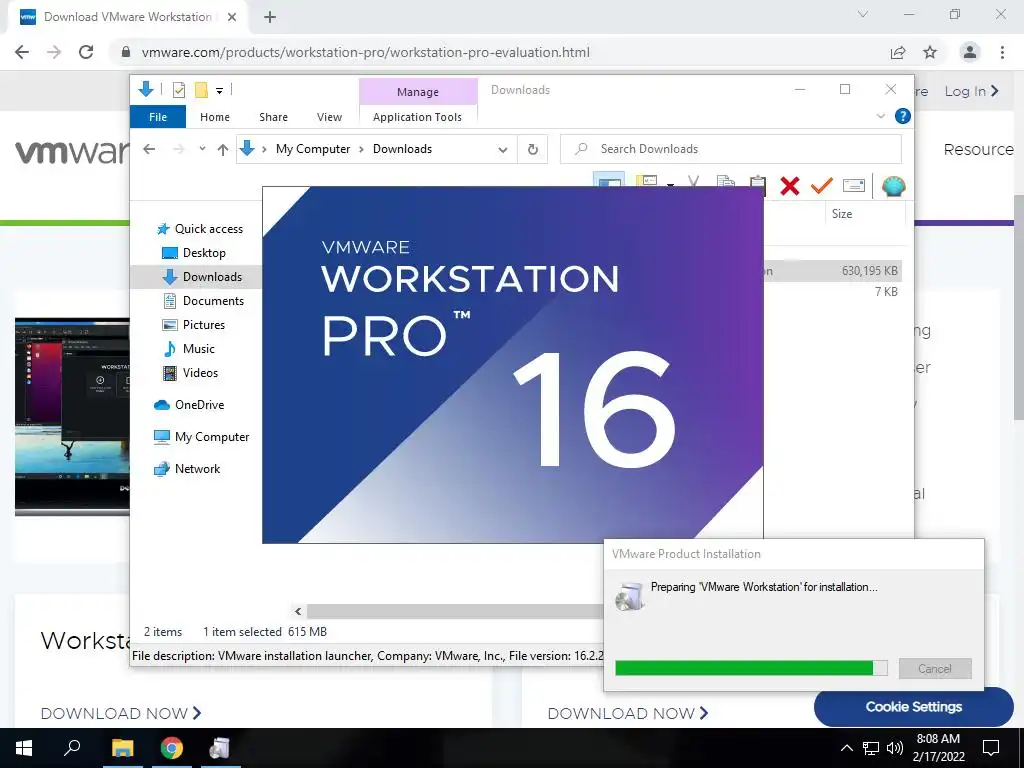The image size is (1024, 768).
Task: Open the File tab in Explorer
Action: click(158, 117)
